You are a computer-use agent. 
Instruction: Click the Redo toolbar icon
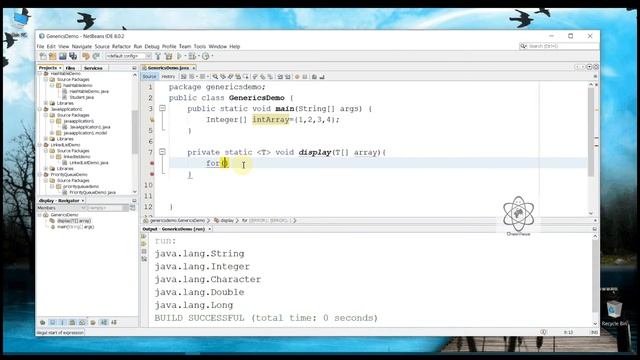click(96, 56)
